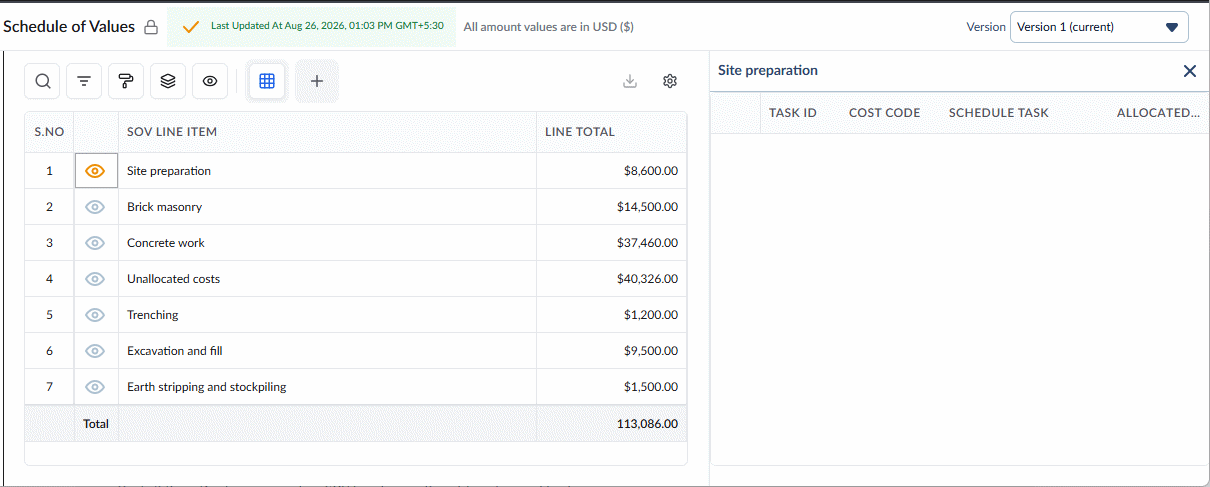Open the search tool in toolbar
Image resolution: width=1210 pixels, height=487 pixels.
click(x=43, y=82)
